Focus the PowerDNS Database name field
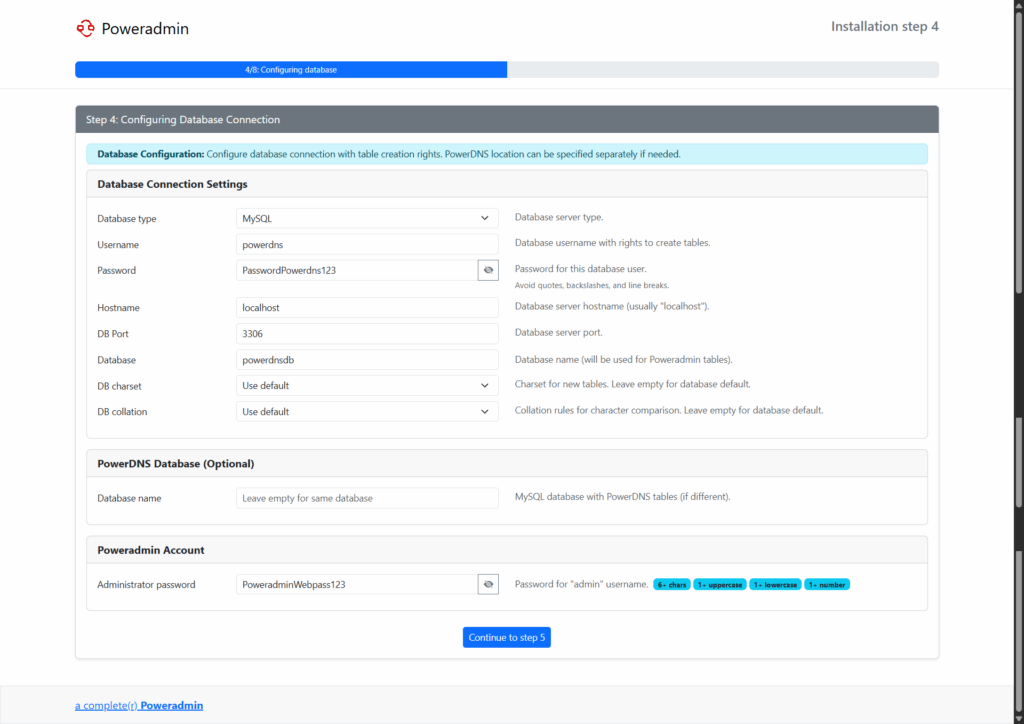Screen dimensions: 1024x724 click(x=367, y=498)
